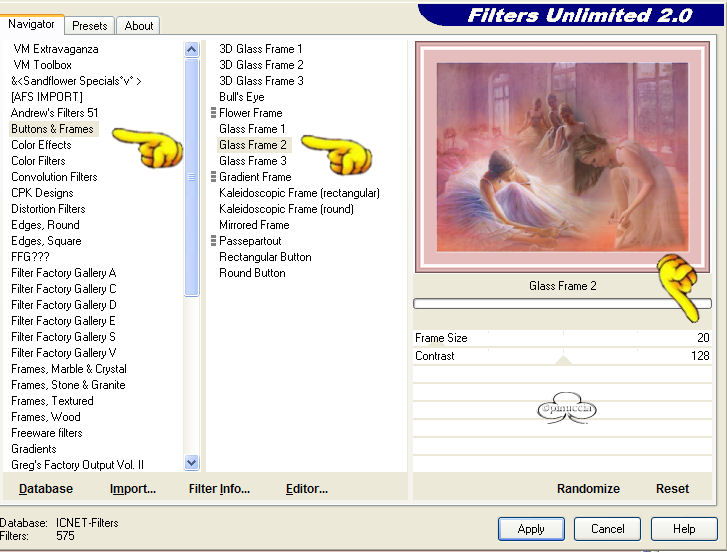
Task: Select Edges, Square category
Action: (x=46, y=241)
